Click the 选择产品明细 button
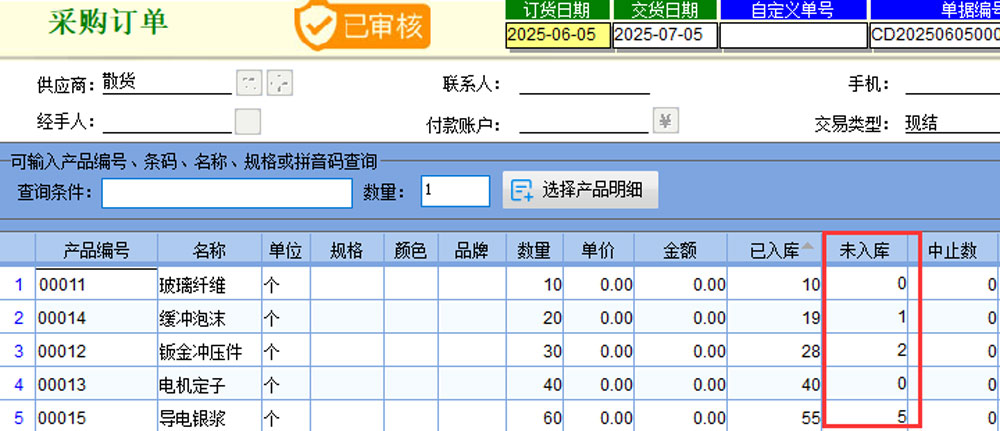The height and width of the screenshot is (431, 1000). click(580, 191)
